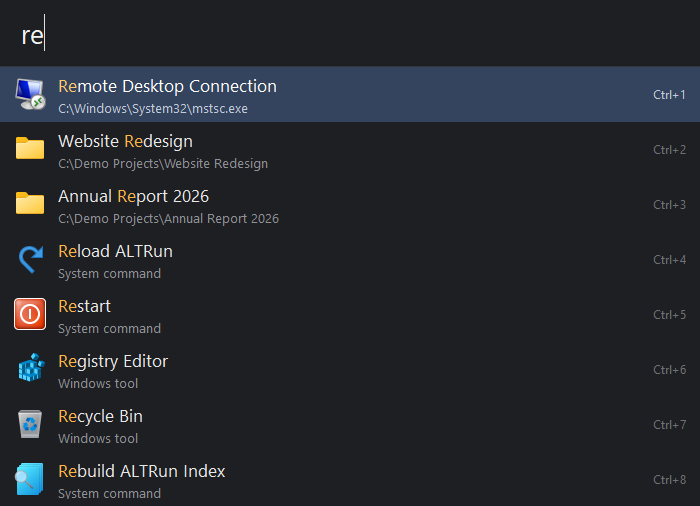Click "System command" under Reload ALTRun
Image resolution: width=700 pixels, height=506 pixels.
click(x=109, y=273)
